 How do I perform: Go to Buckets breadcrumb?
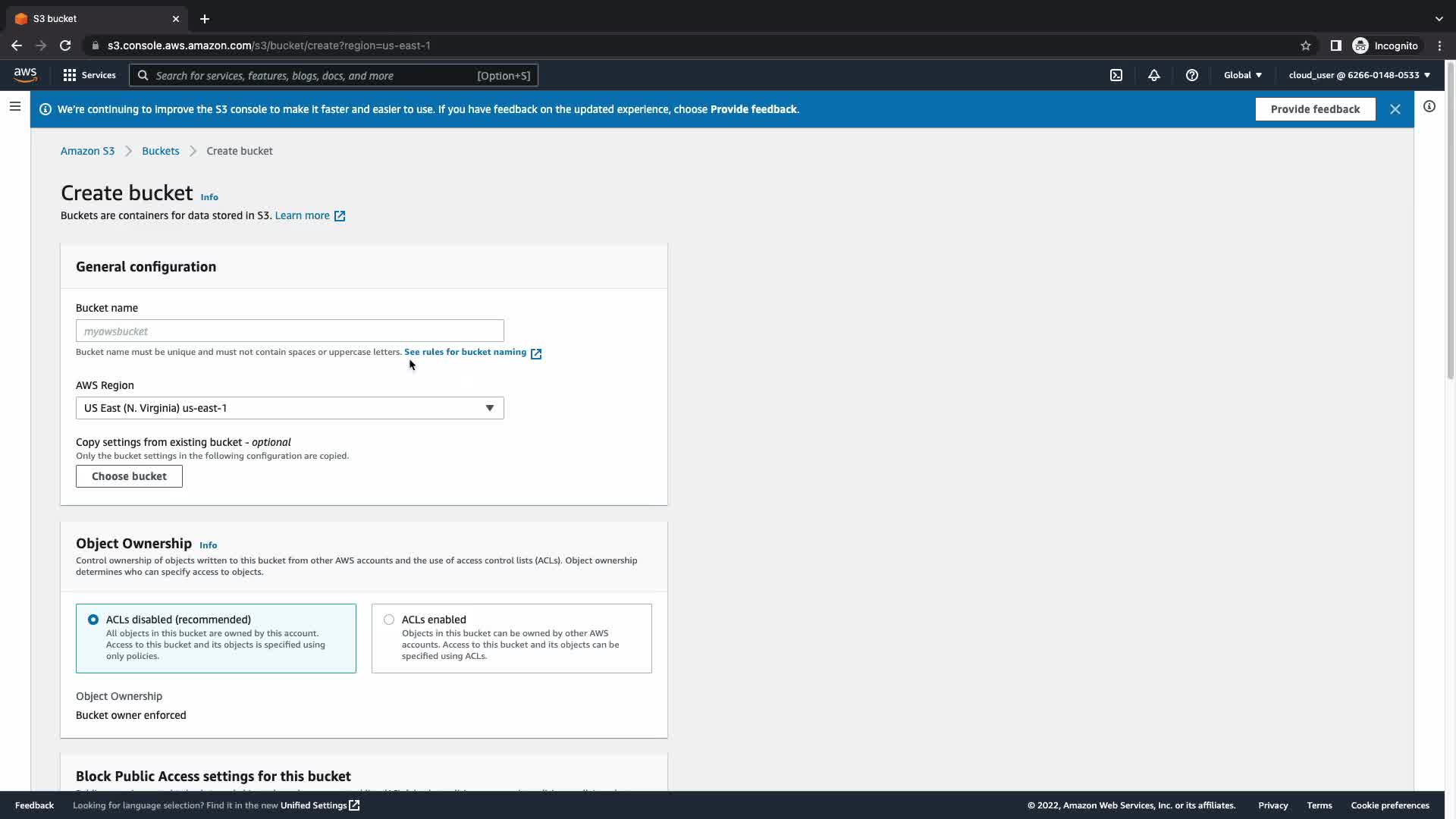(160, 151)
